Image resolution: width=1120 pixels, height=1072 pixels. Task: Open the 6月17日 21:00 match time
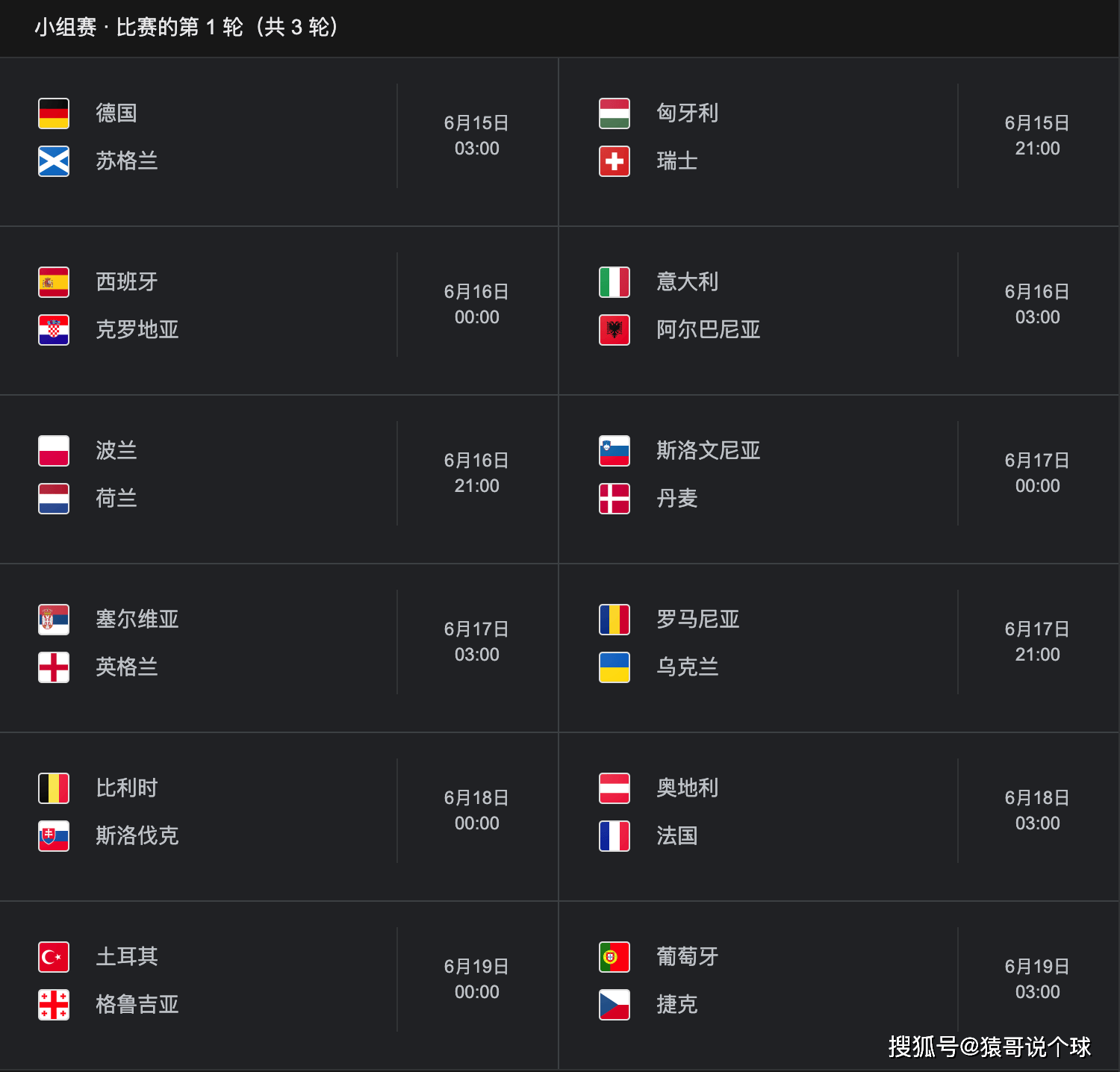click(1037, 642)
